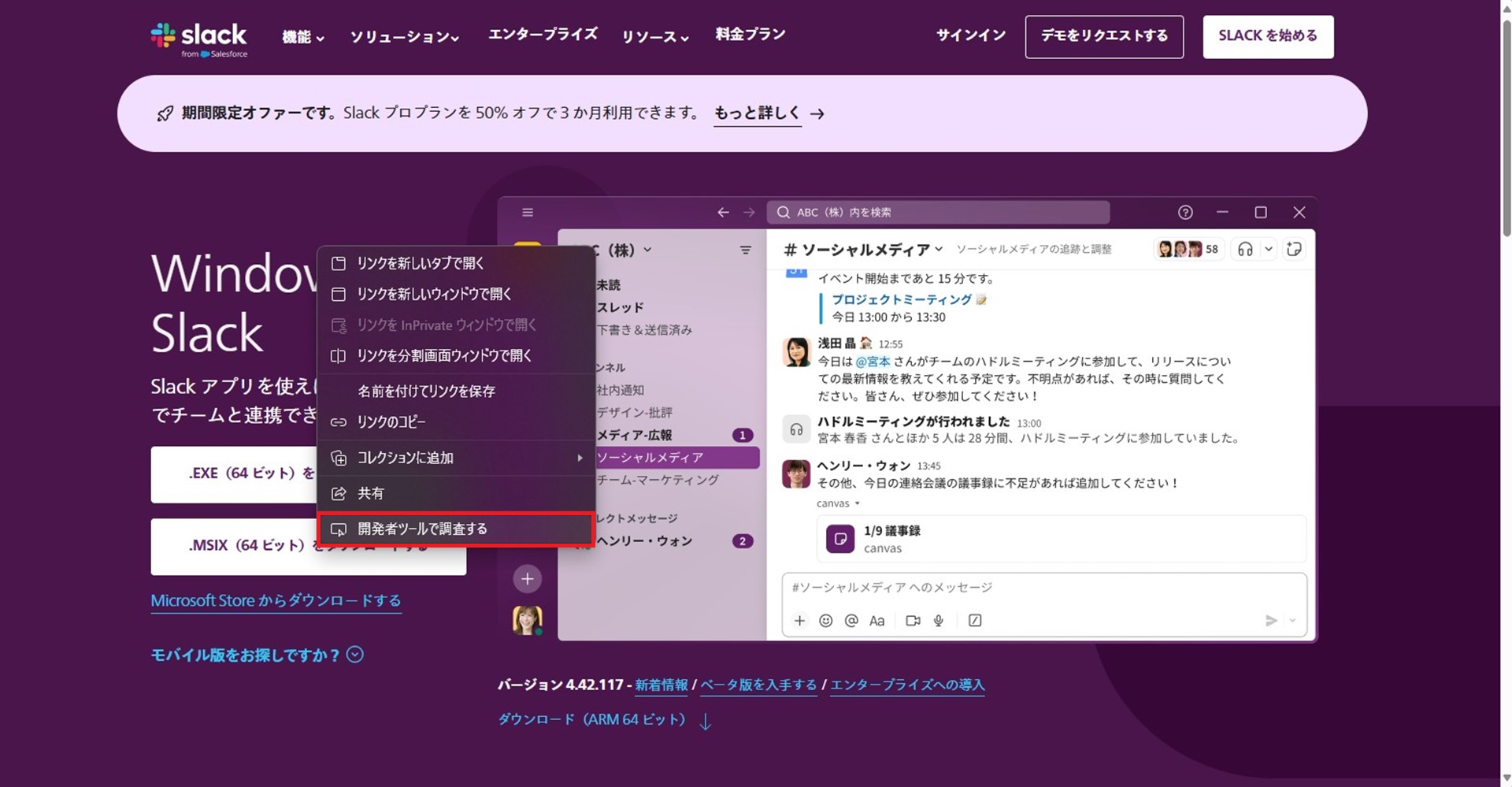Click back arrow in Slack app image
Image resolution: width=1512 pixels, height=787 pixels.
point(723,212)
